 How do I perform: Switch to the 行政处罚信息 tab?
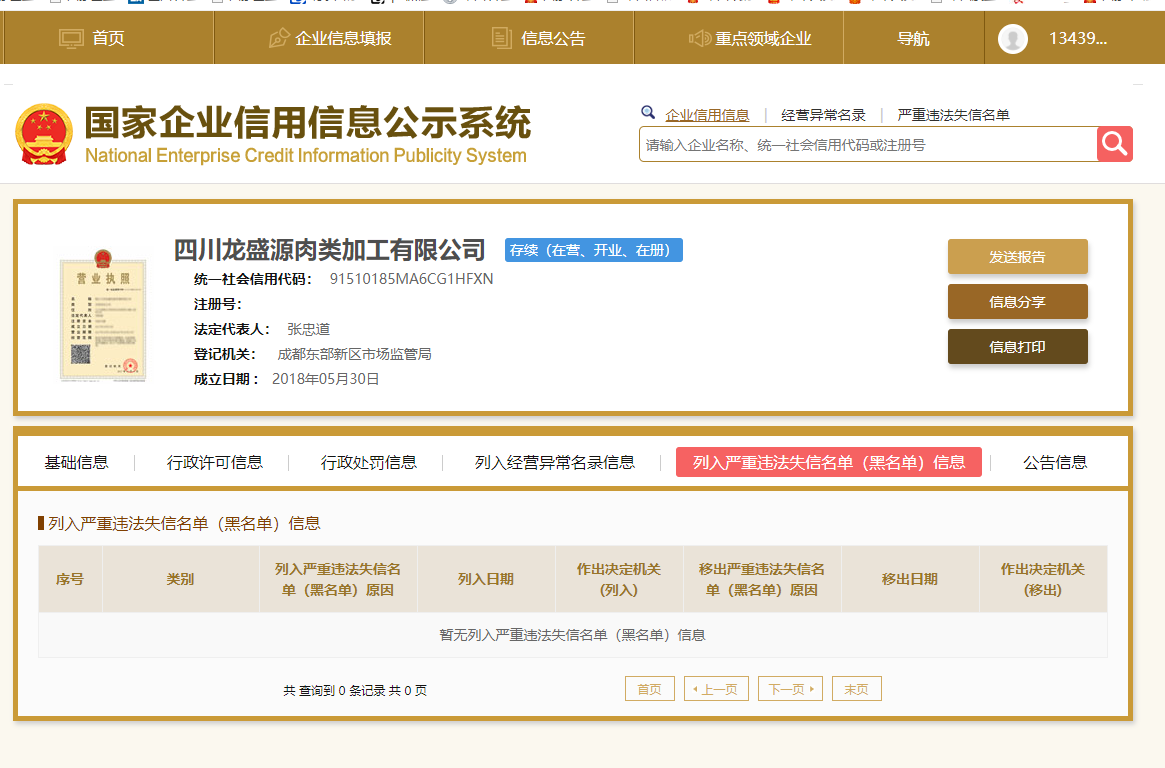click(369, 463)
